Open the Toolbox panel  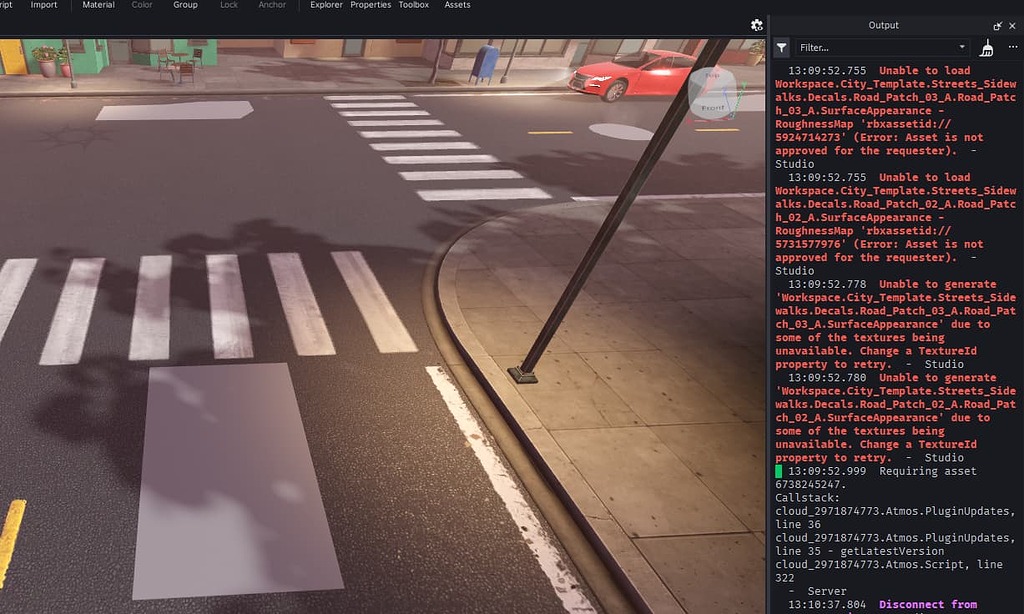point(413,5)
